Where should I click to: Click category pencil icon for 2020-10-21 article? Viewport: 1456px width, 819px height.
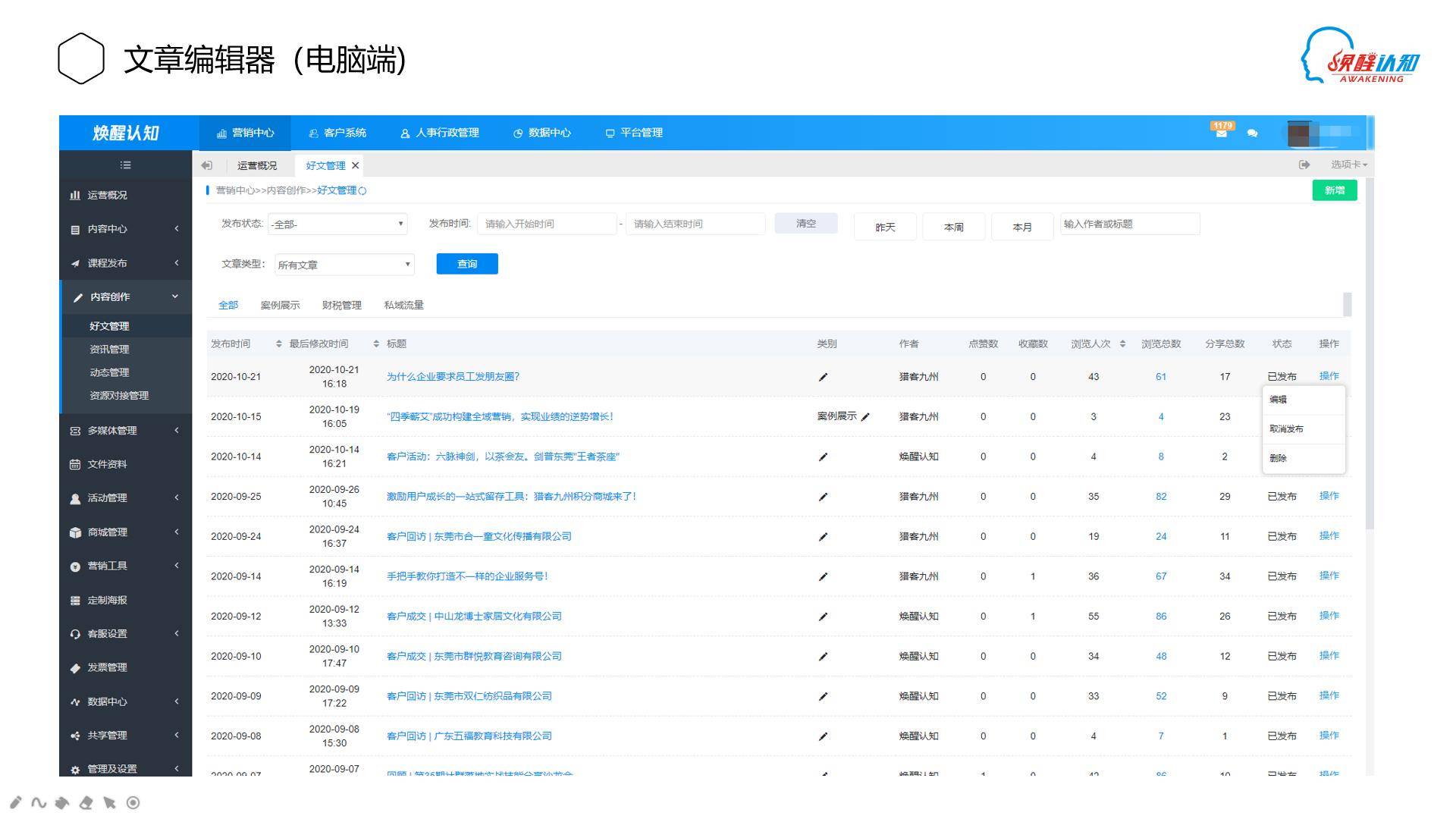(823, 377)
